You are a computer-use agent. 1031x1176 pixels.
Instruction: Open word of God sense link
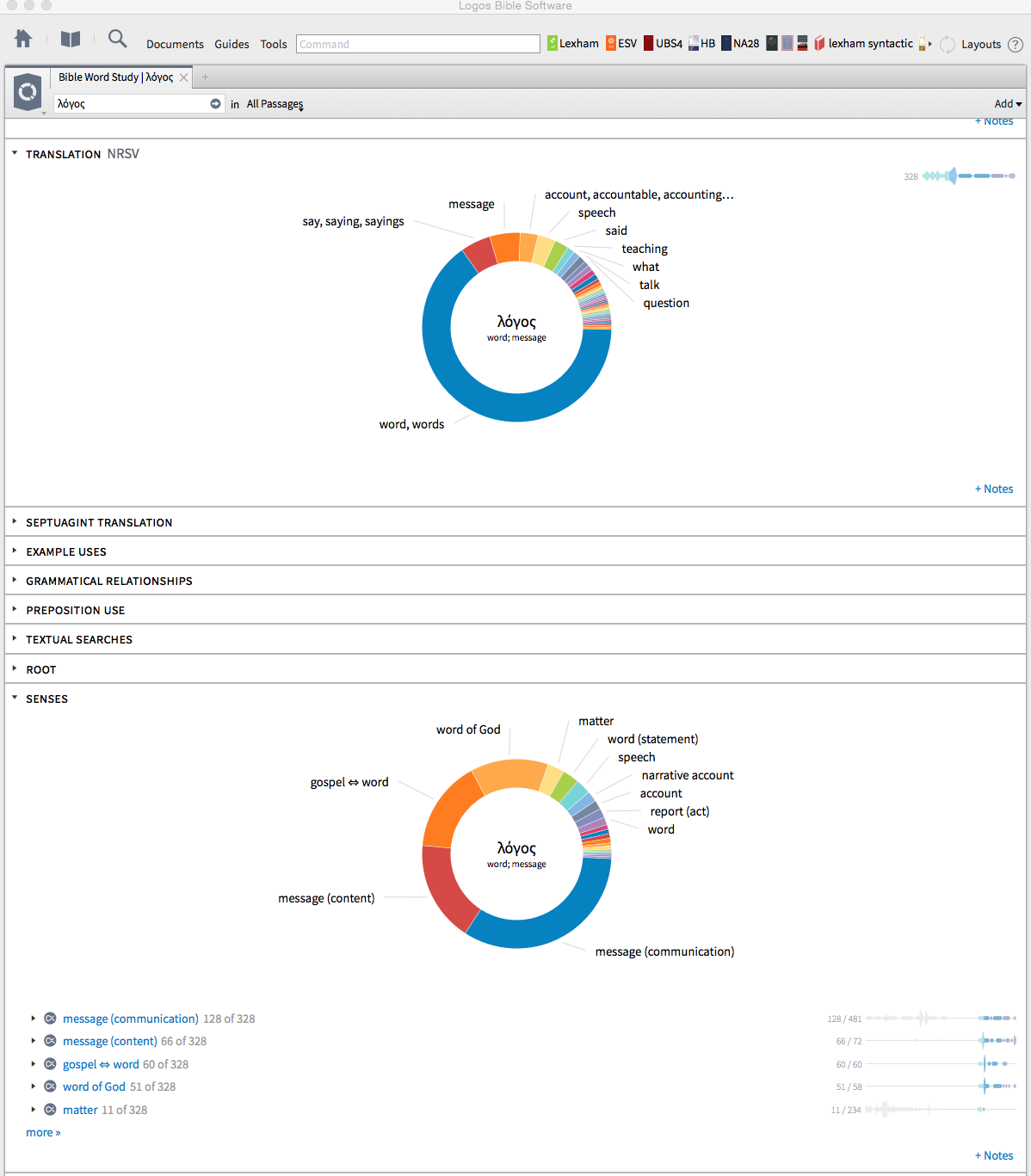94,1087
